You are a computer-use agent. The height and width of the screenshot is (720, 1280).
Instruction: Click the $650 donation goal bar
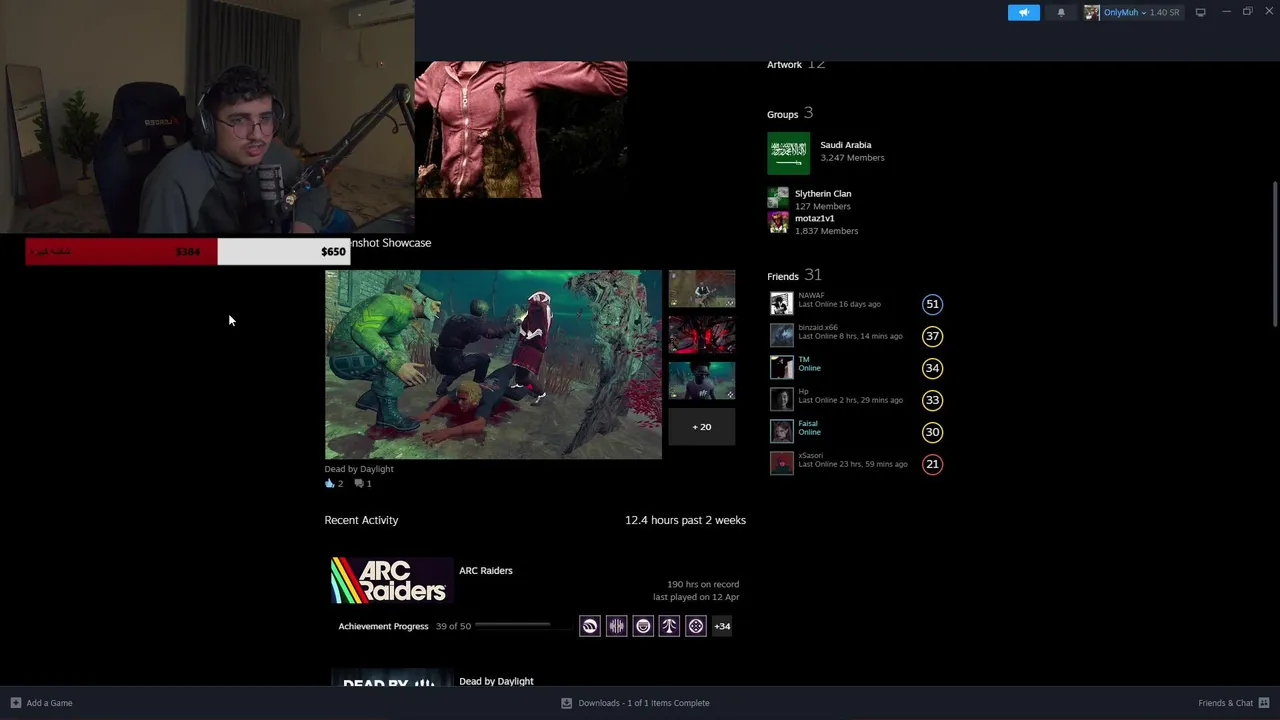186,251
